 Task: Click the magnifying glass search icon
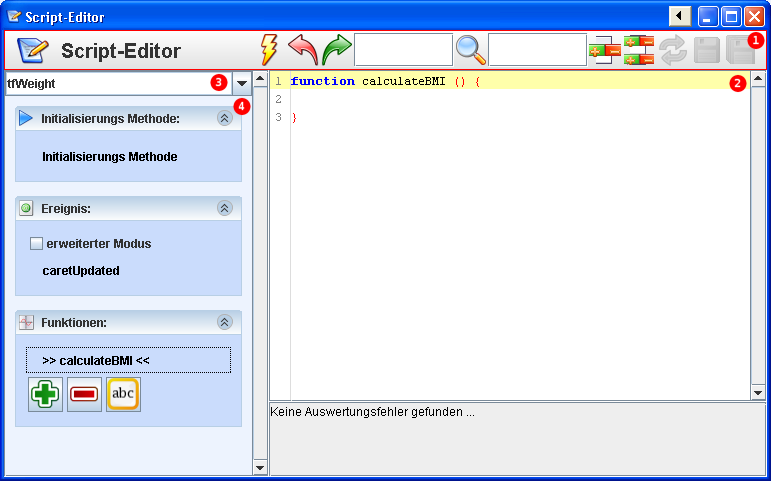tap(470, 50)
